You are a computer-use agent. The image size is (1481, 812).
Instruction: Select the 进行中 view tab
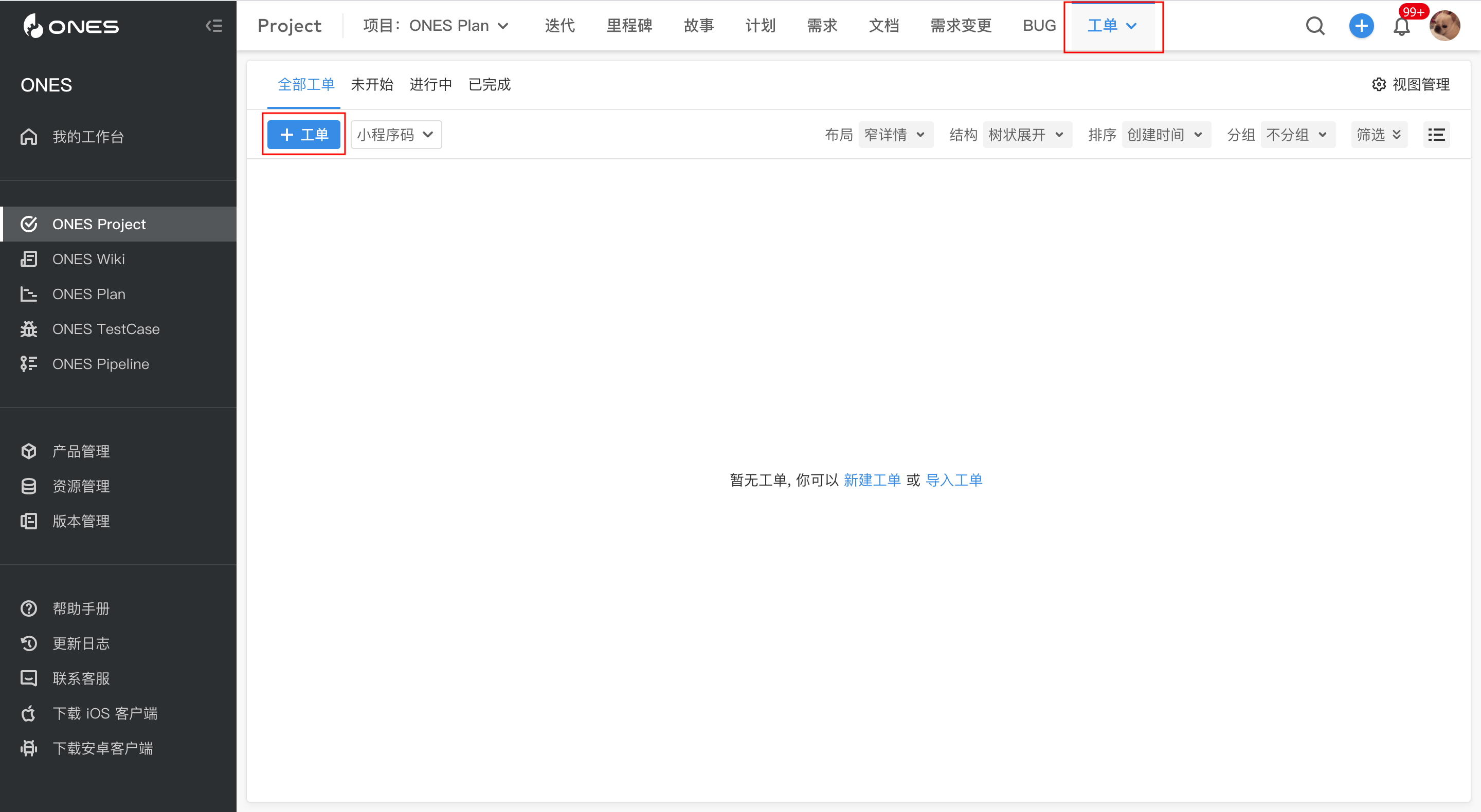pos(430,84)
